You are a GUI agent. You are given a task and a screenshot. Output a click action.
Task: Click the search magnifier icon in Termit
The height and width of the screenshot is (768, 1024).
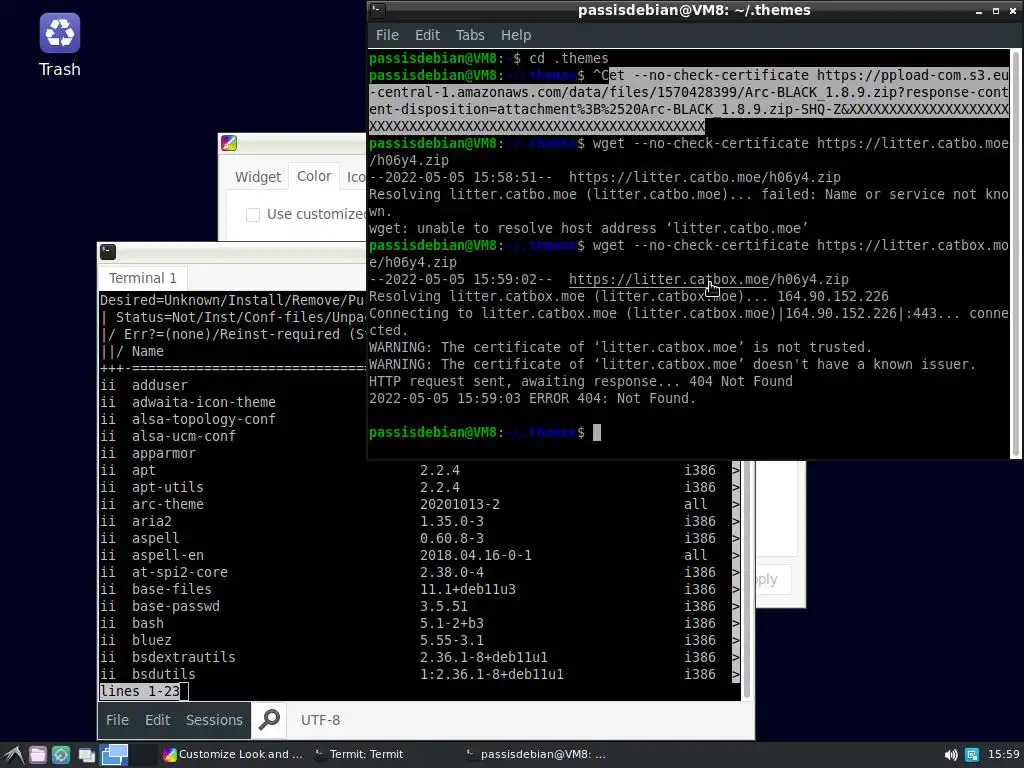[x=270, y=719]
